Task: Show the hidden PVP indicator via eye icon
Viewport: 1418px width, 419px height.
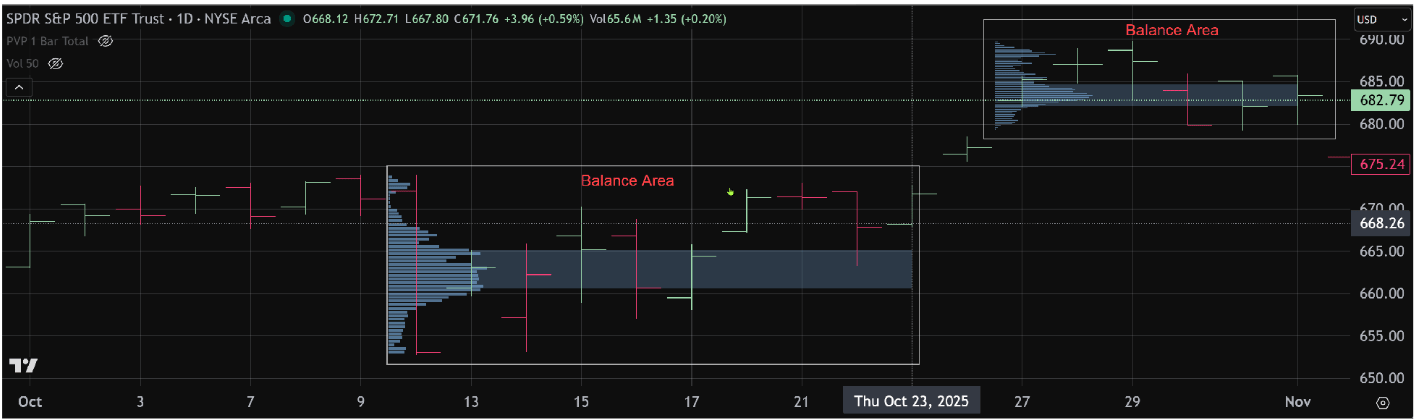Action: pos(106,41)
